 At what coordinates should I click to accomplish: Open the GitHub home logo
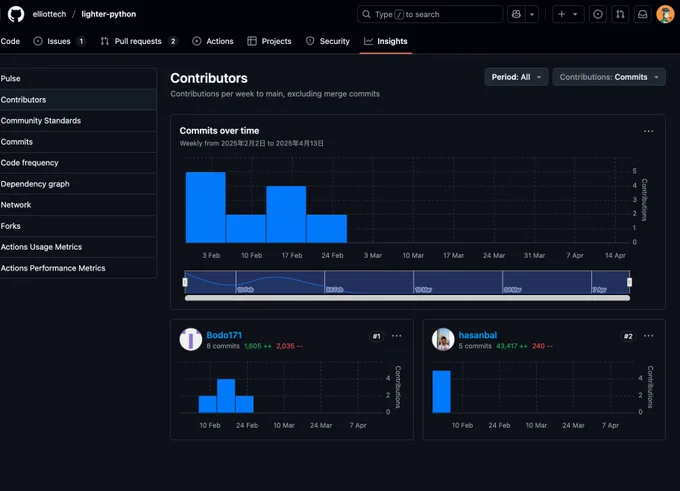16,14
